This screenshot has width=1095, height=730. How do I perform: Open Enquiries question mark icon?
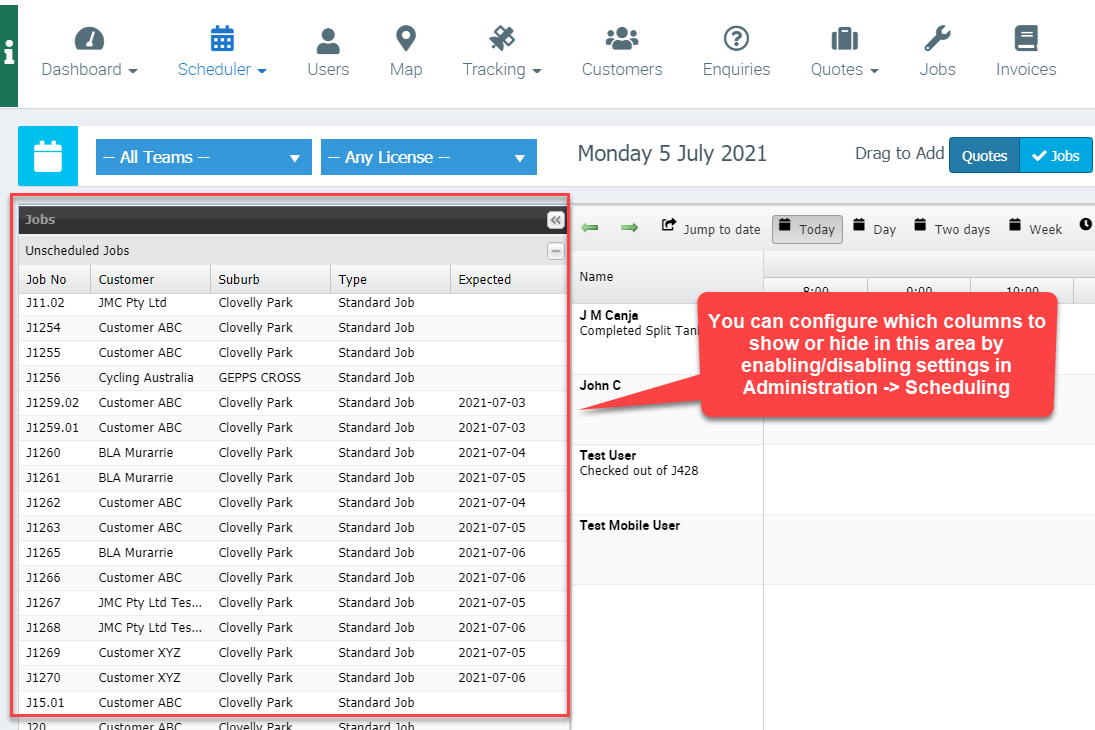click(x=736, y=39)
